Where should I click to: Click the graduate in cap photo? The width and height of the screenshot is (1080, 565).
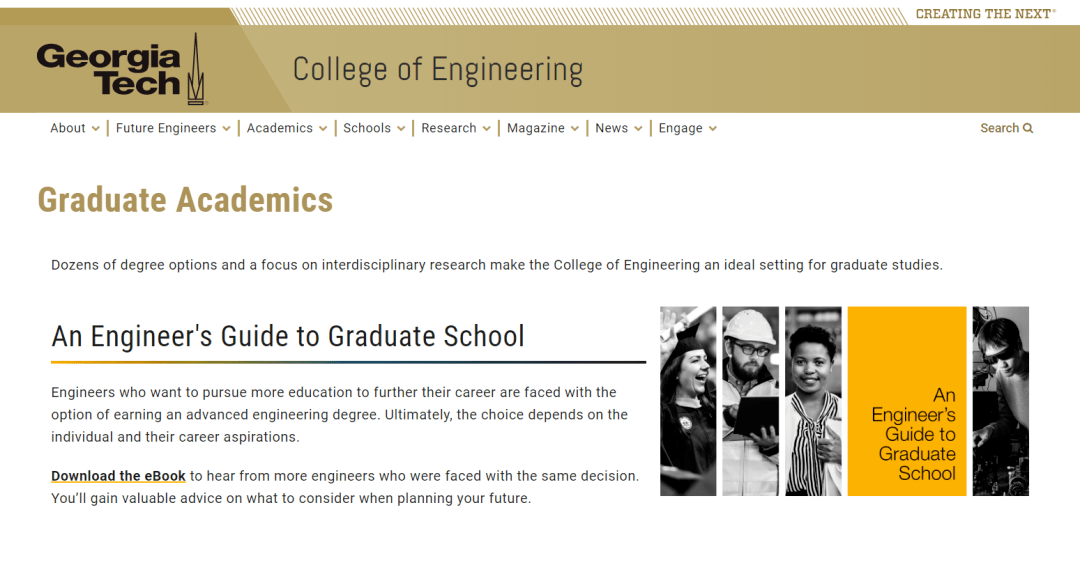[x=687, y=401]
